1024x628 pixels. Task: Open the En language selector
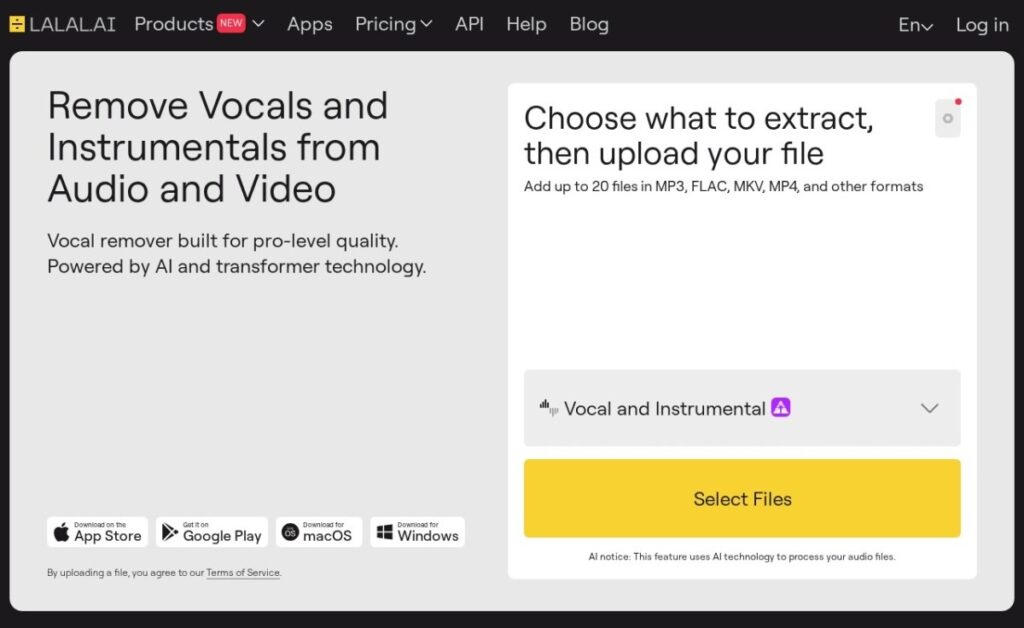[916, 25]
